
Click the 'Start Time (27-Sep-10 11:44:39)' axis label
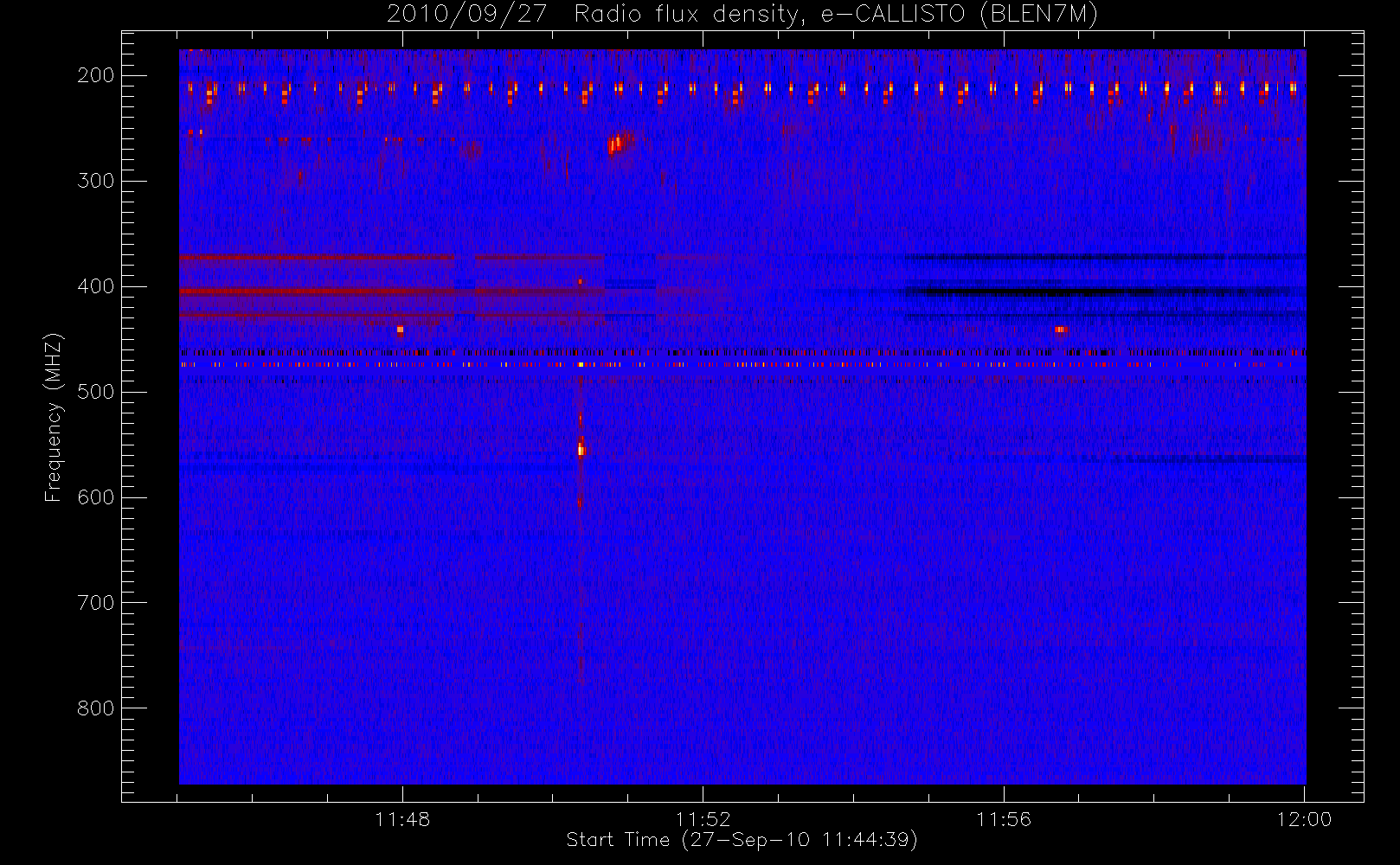click(x=742, y=840)
